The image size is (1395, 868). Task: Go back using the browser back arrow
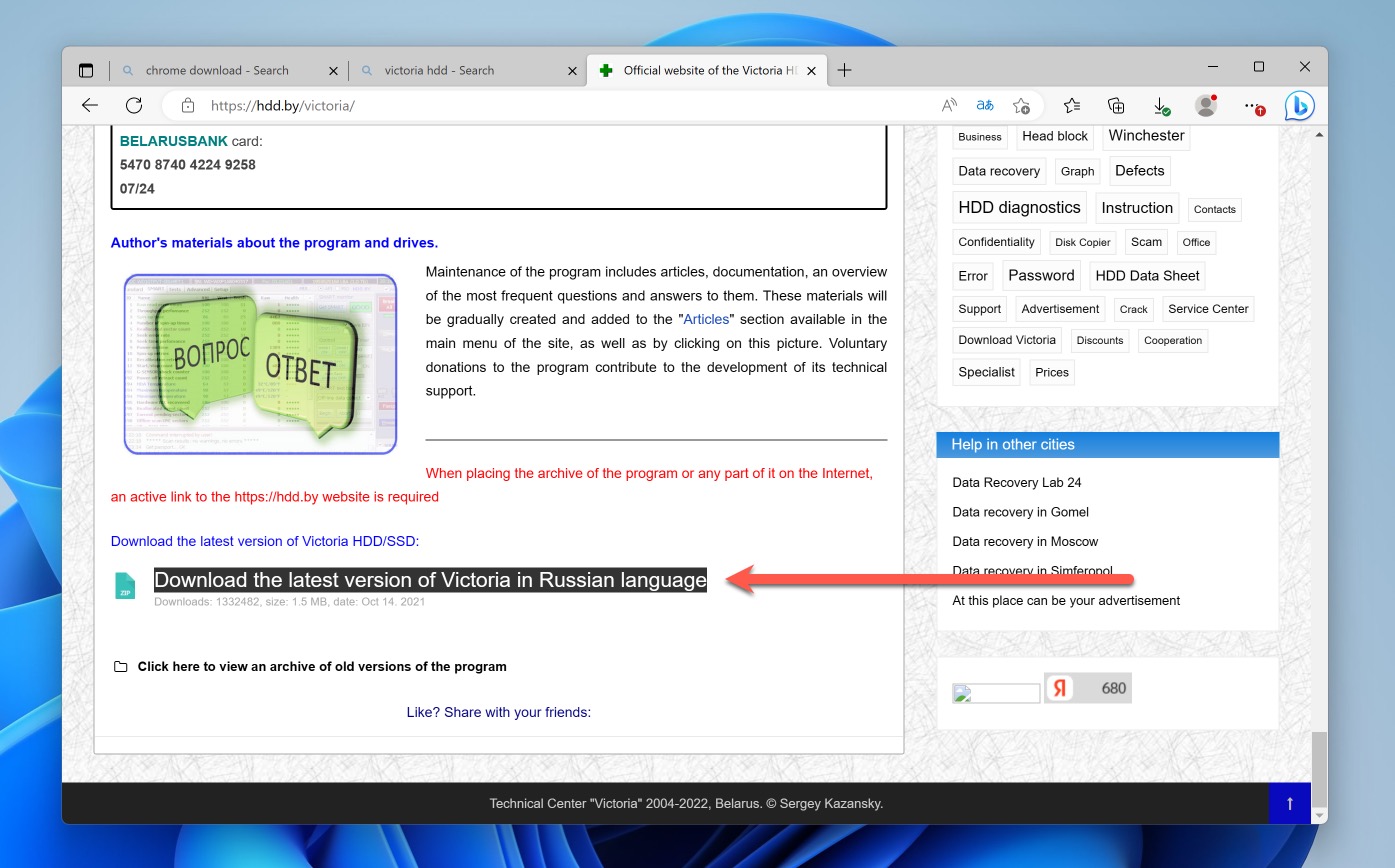point(90,105)
